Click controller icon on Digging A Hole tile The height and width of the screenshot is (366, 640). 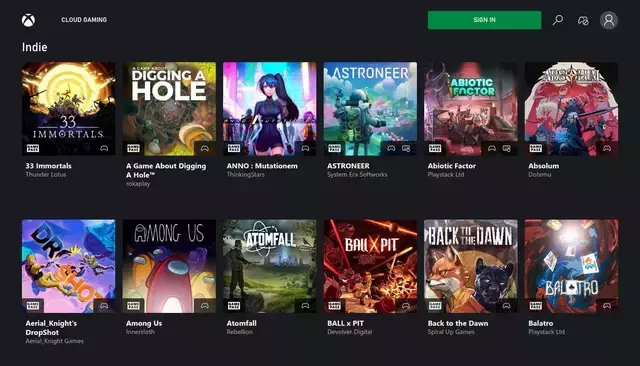click(x=205, y=149)
